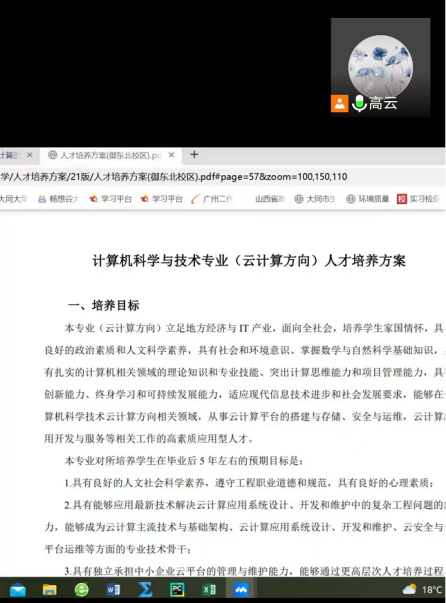
Task: Open File Explorer from the taskbar
Action: 50,590
